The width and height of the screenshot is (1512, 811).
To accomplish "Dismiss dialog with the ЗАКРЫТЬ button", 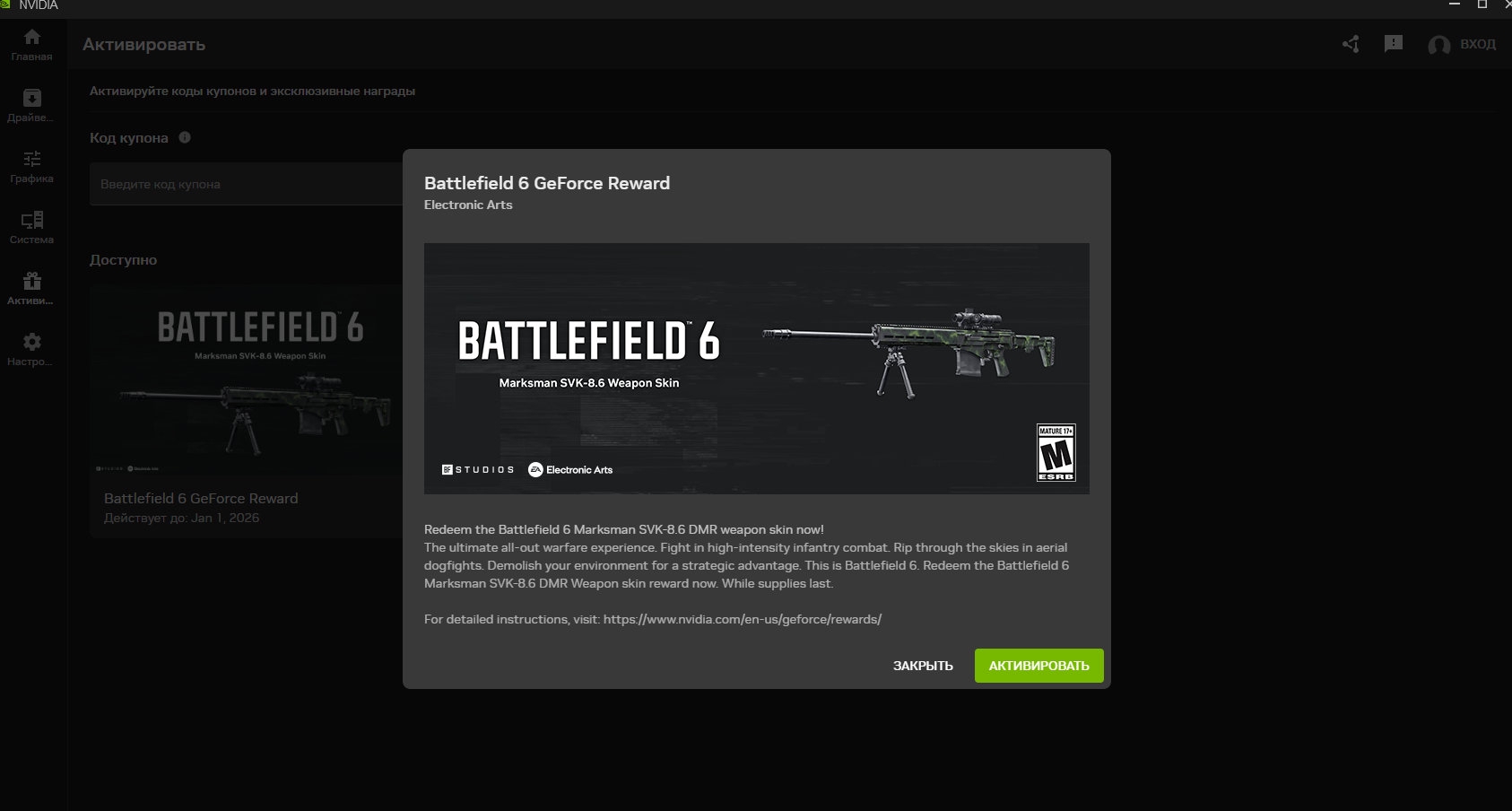I will [923, 666].
